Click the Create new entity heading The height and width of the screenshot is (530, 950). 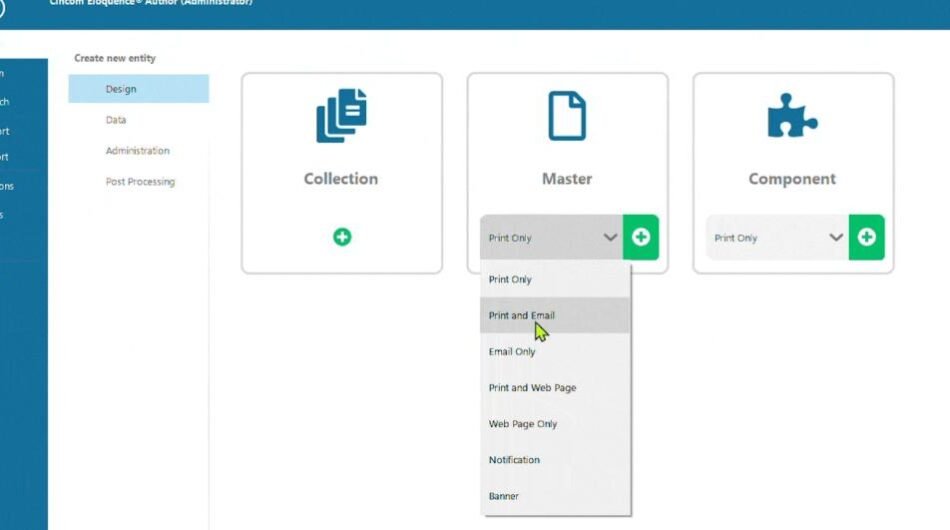[x=115, y=58]
